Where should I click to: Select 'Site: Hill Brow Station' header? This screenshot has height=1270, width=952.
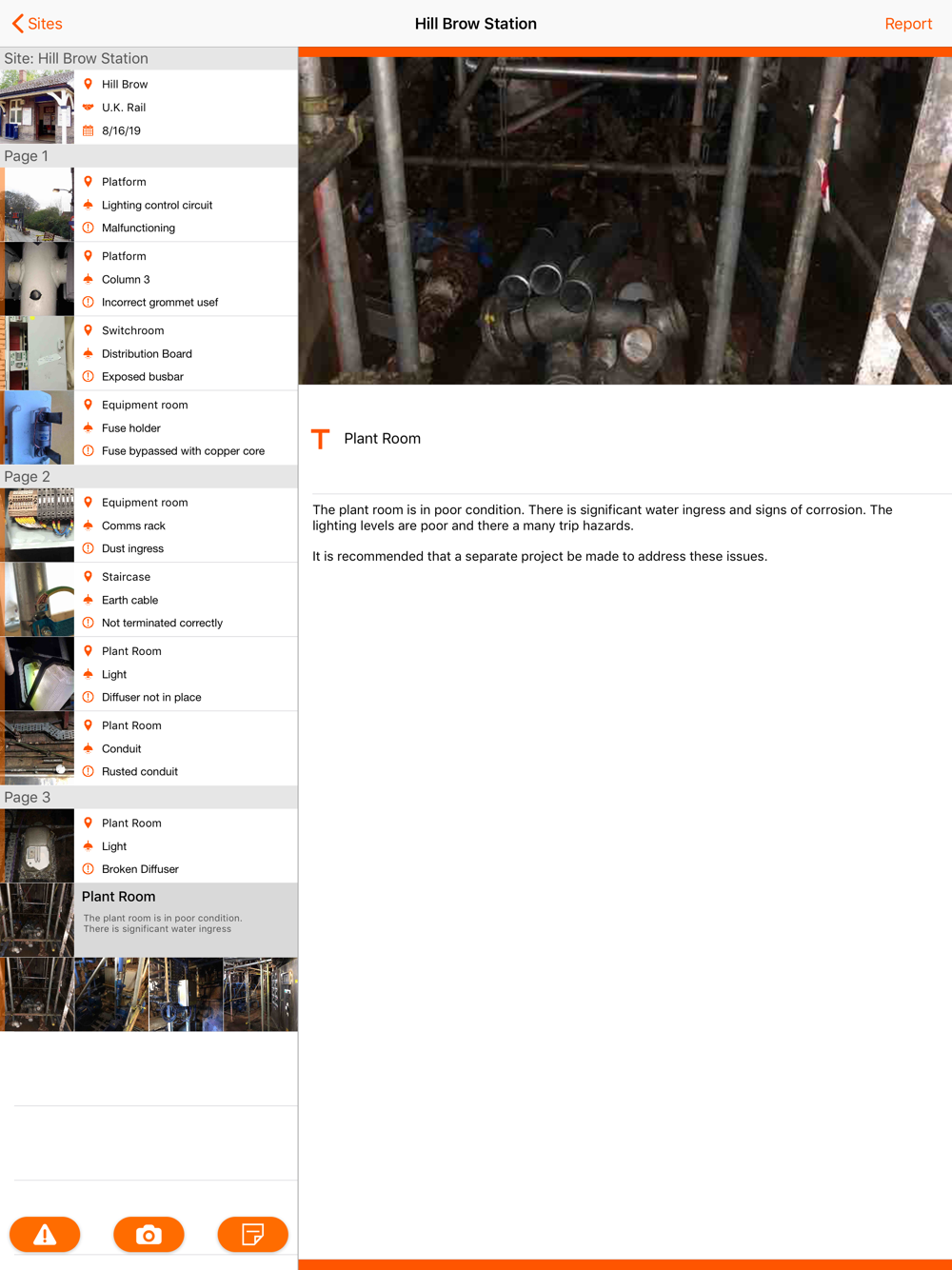coord(149,58)
